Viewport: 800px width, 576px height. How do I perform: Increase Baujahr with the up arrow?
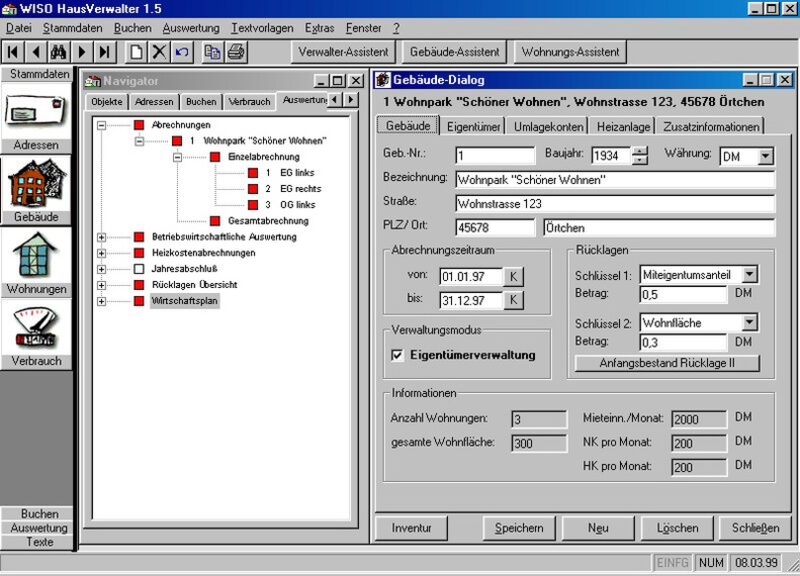click(640, 151)
